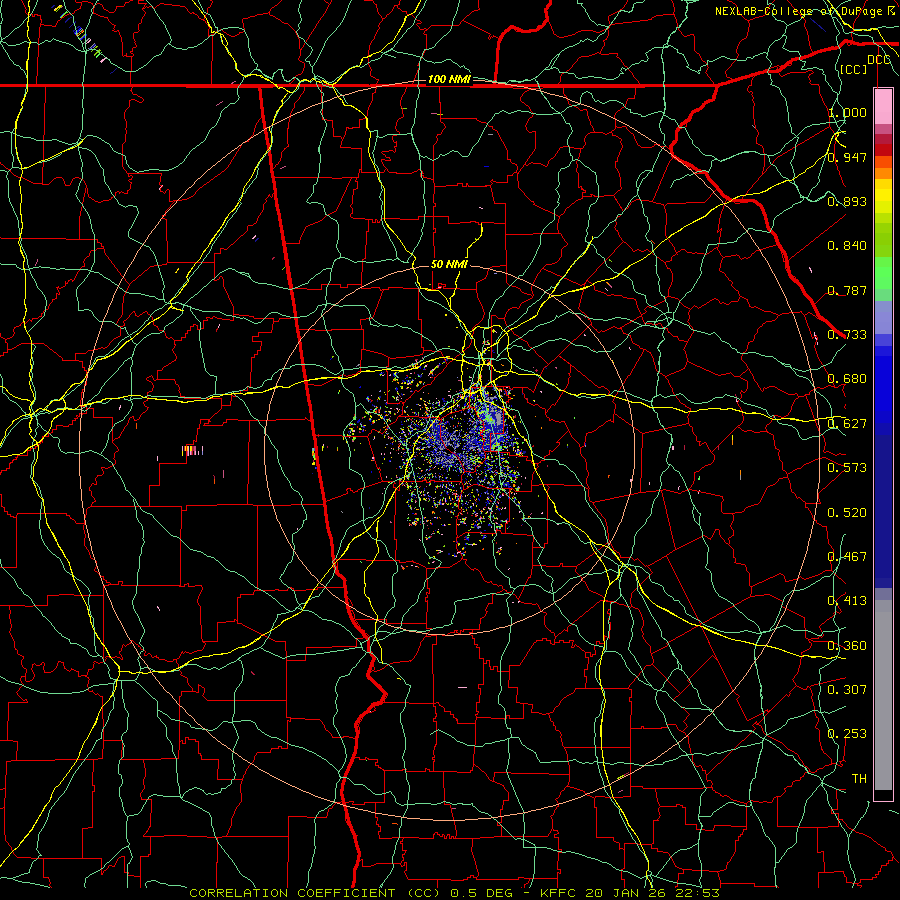Click the 0.573 scale value
The width and height of the screenshot is (900, 900).
(847, 468)
